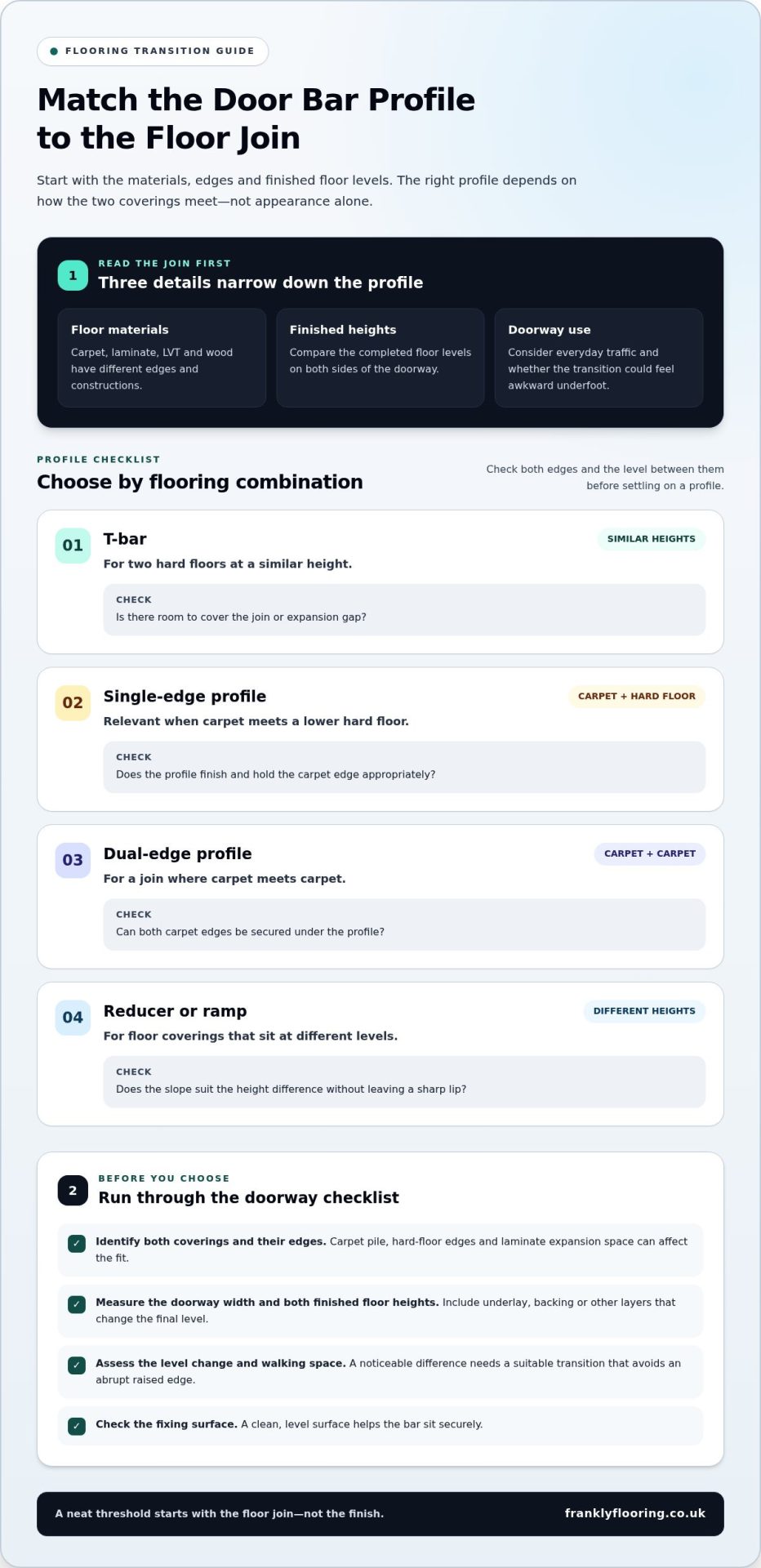Image resolution: width=761 pixels, height=1568 pixels.
Task: Click the T-bar expansion gap check box
Action: (x=404, y=609)
